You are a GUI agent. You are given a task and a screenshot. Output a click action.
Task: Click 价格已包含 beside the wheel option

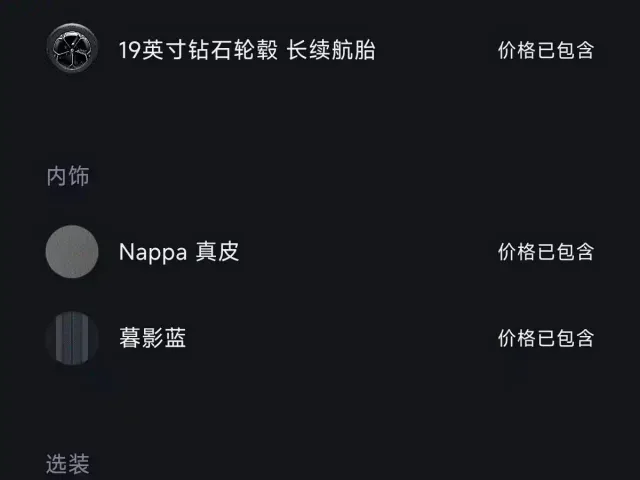(x=546, y=50)
